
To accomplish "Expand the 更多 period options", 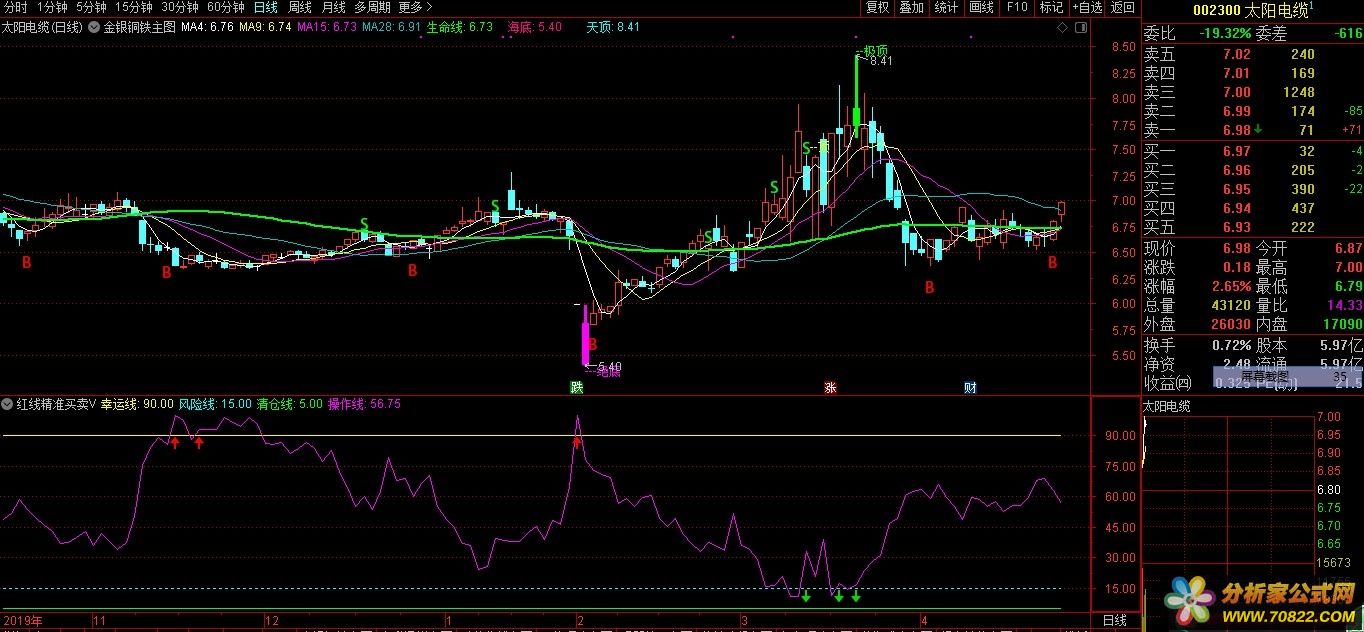I will [x=415, y=7].
